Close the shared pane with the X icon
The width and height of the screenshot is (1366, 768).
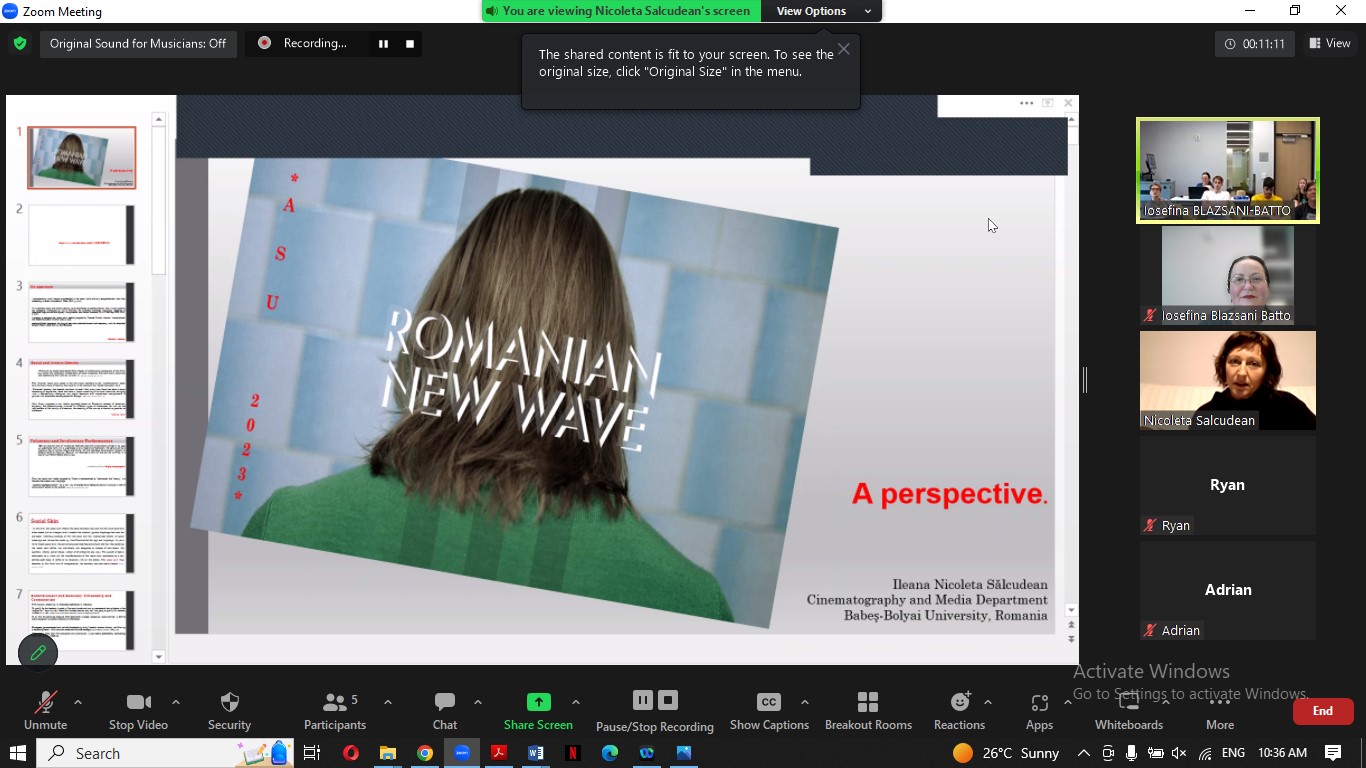[x=1068, y=103]
